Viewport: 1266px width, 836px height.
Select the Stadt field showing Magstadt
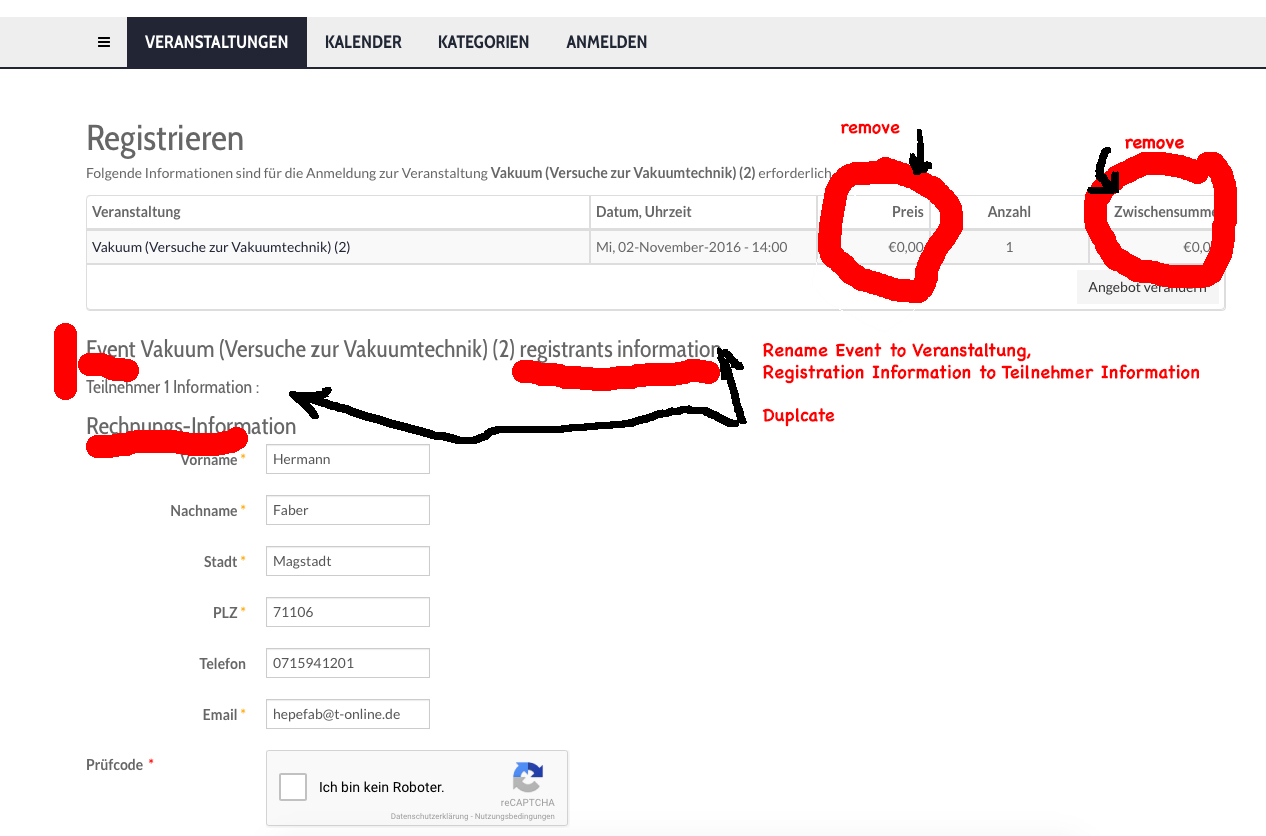point(347,561)
